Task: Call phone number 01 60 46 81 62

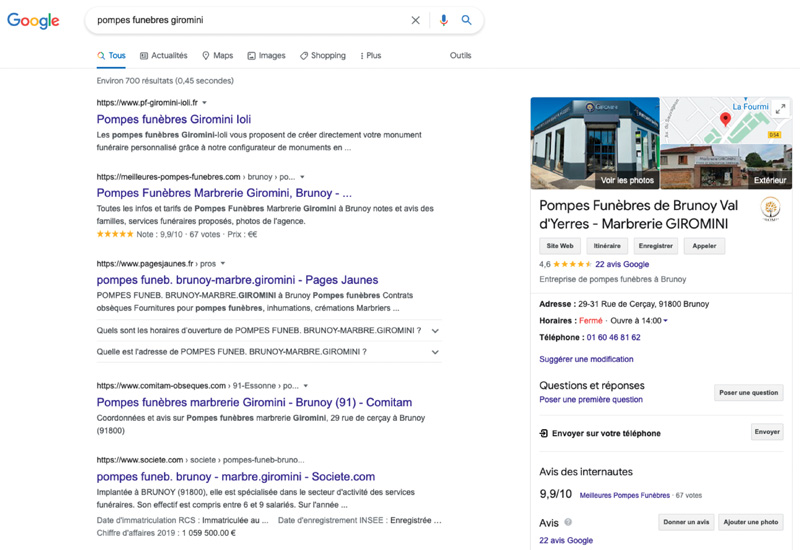Action: point(613,338)
